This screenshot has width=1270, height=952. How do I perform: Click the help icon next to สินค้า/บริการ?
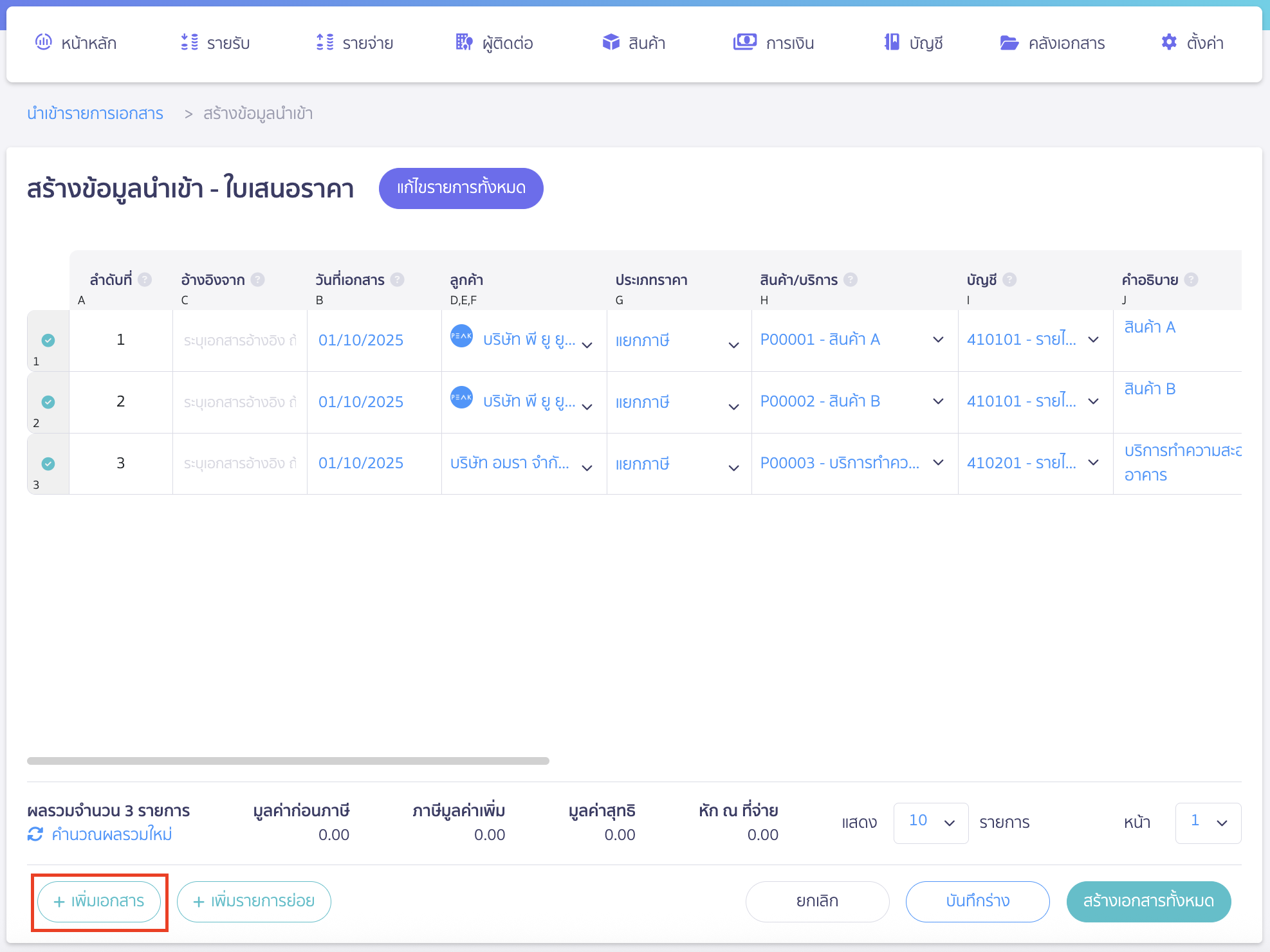point(851,280)
